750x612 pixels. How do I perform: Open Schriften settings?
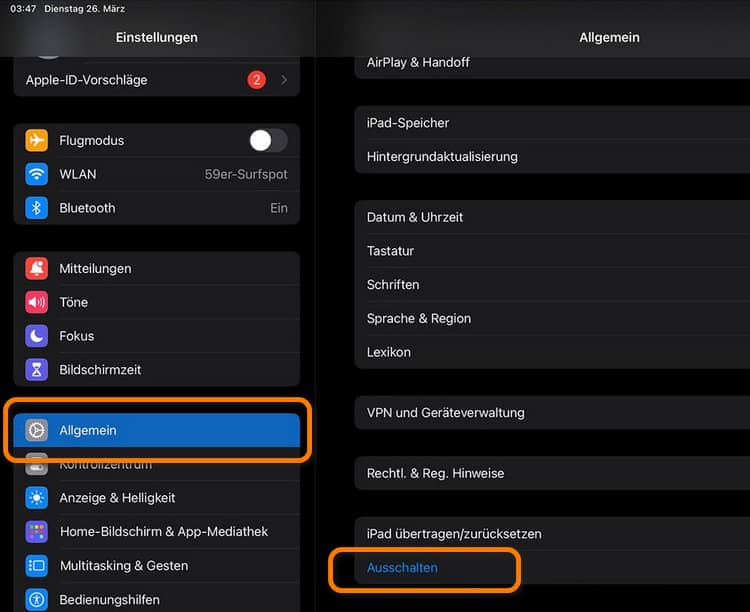tap(552, 285)
